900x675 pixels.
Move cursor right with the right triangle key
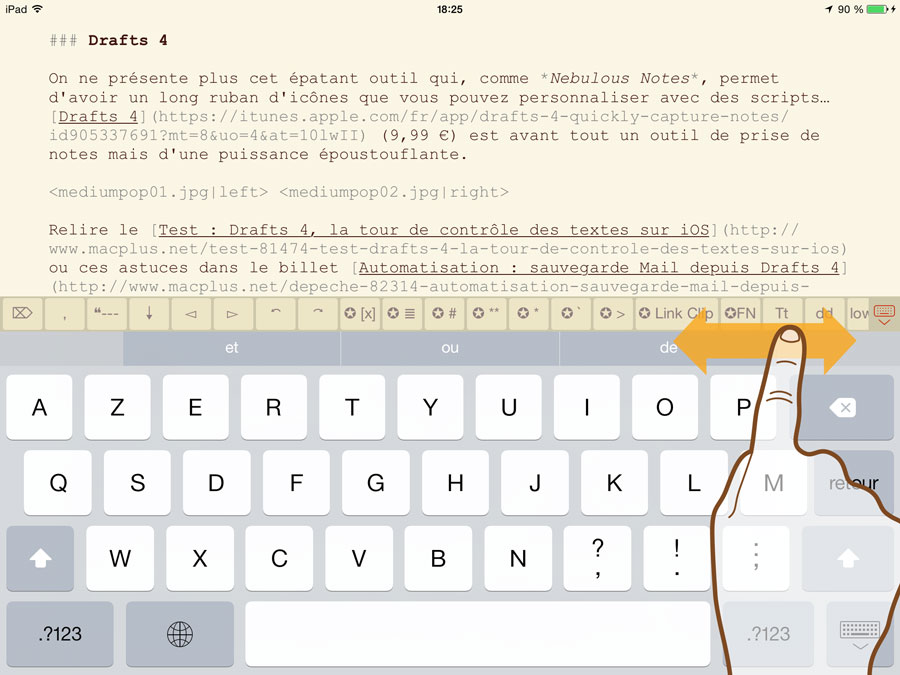[232, 313]
